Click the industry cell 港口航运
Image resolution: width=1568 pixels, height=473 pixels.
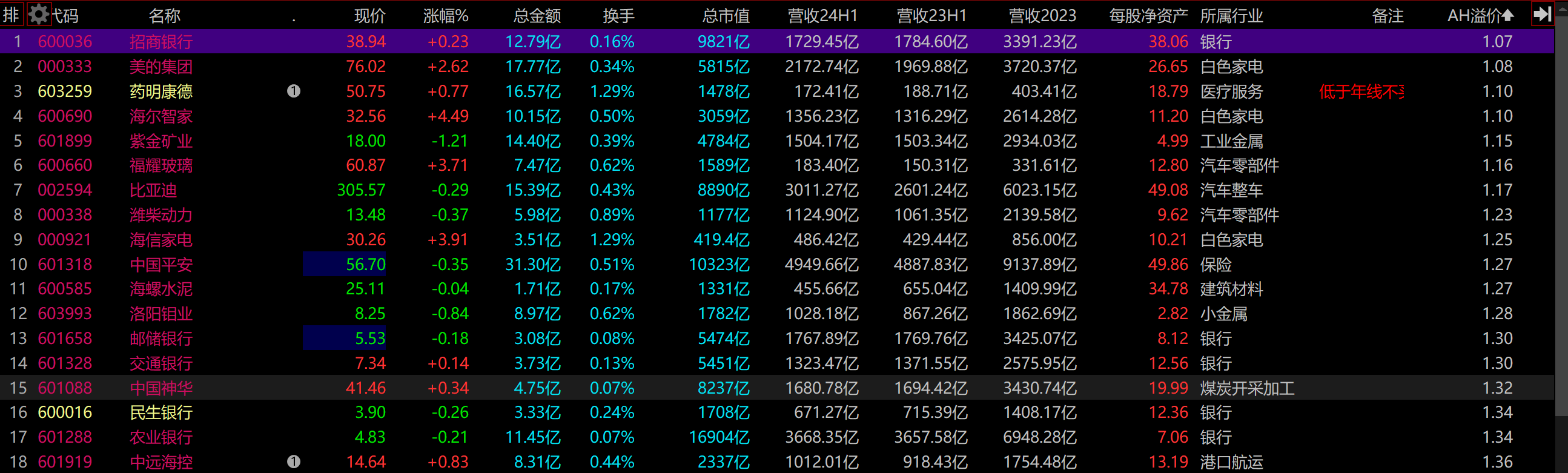click(x=1231, y=461)
